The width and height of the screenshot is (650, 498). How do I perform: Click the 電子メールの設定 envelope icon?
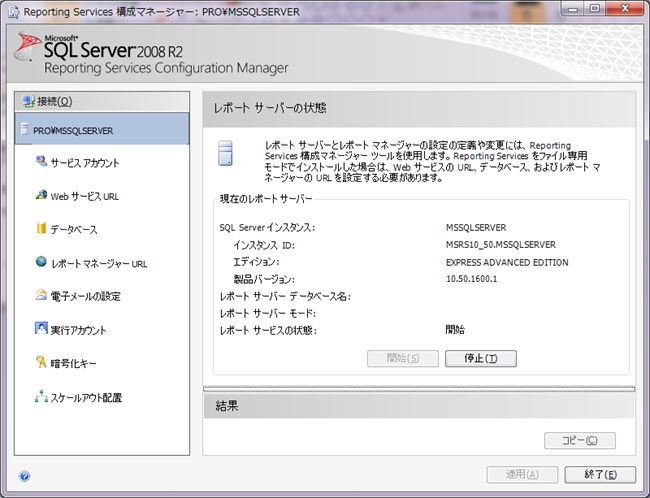coord(41,295)
